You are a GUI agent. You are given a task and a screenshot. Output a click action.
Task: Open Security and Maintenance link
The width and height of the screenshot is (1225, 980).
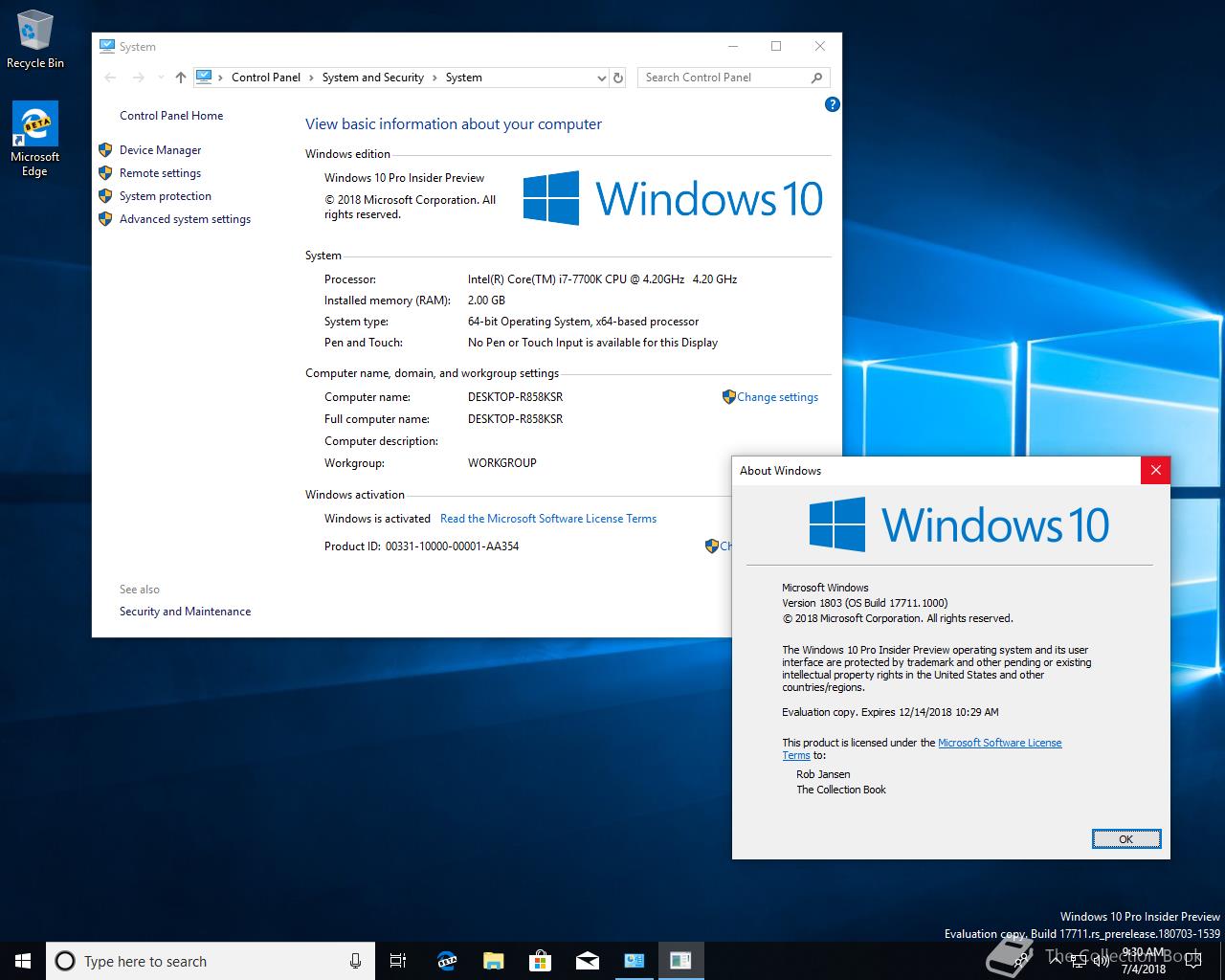coord(185,612)
